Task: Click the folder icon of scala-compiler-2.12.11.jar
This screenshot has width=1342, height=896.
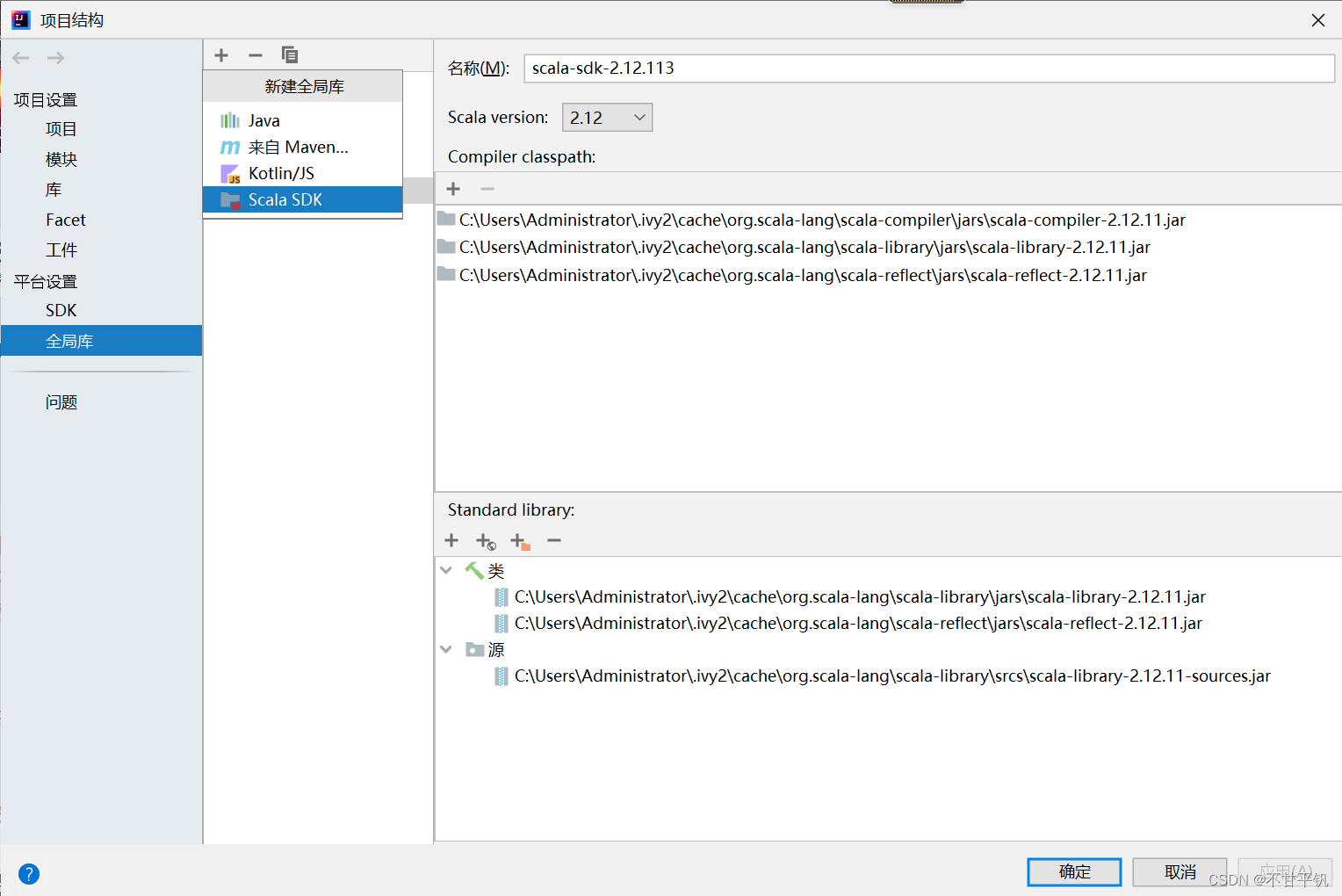Action: coord(446,219)
